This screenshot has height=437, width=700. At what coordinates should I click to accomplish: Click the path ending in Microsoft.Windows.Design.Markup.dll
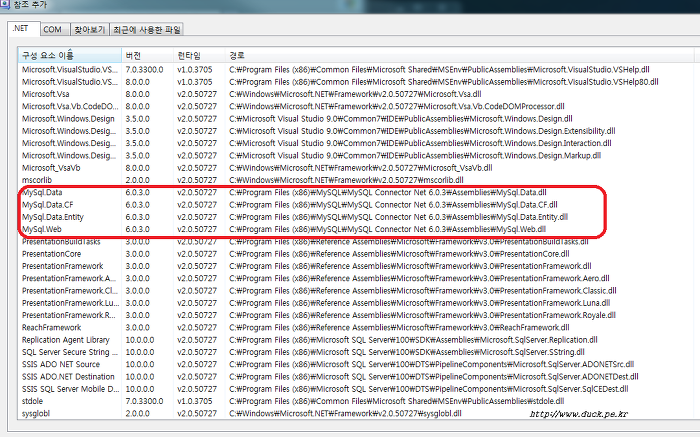pyautogui.click(x=415, y=155)
